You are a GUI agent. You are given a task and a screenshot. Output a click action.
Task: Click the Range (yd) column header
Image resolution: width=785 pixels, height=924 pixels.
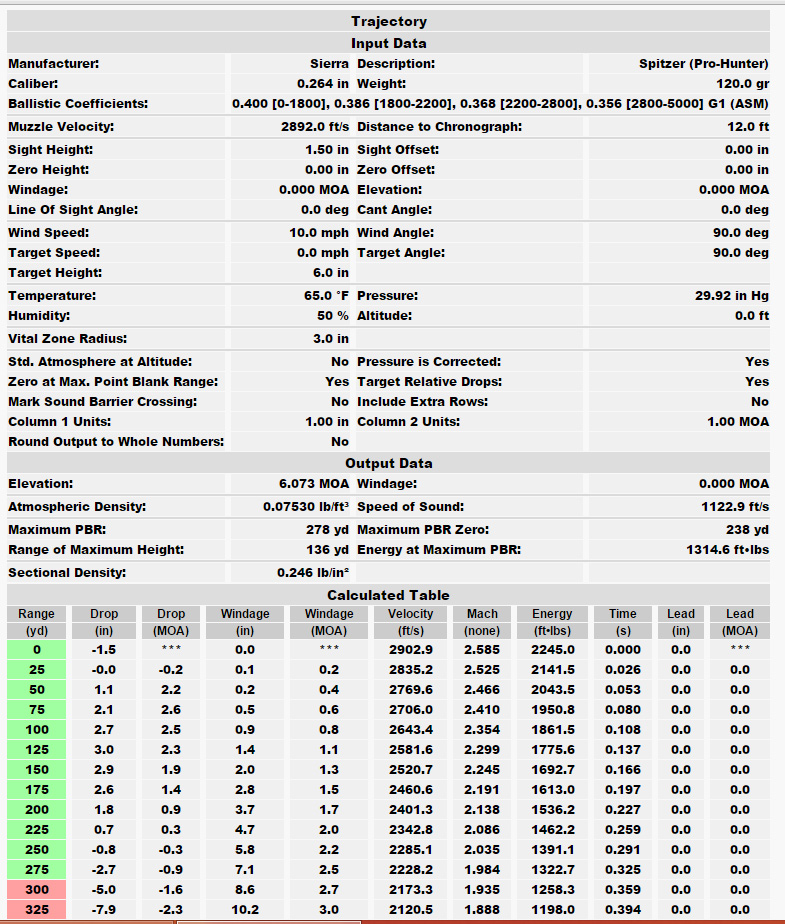37,622
